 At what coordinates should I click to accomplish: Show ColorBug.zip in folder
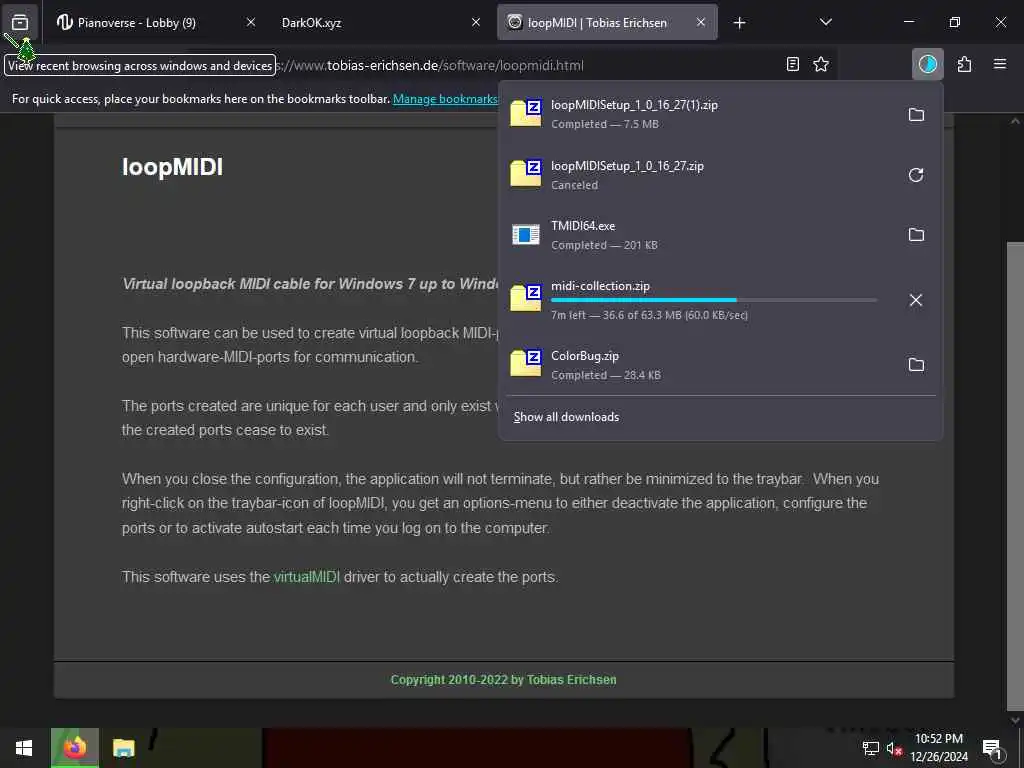coord(916,364)
